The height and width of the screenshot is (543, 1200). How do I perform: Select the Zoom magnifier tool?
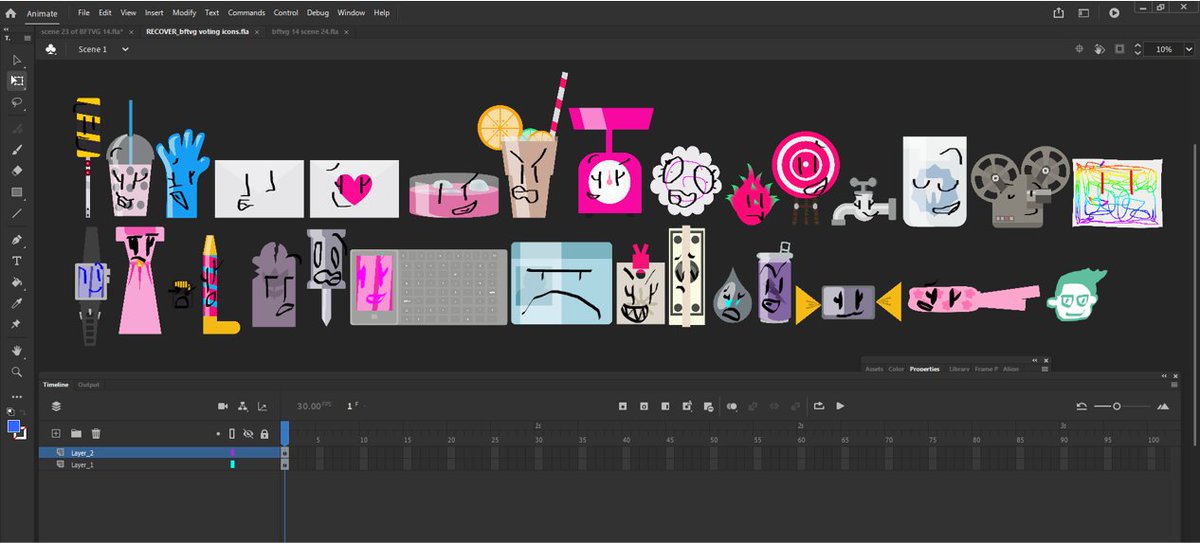tap(16, 372)
